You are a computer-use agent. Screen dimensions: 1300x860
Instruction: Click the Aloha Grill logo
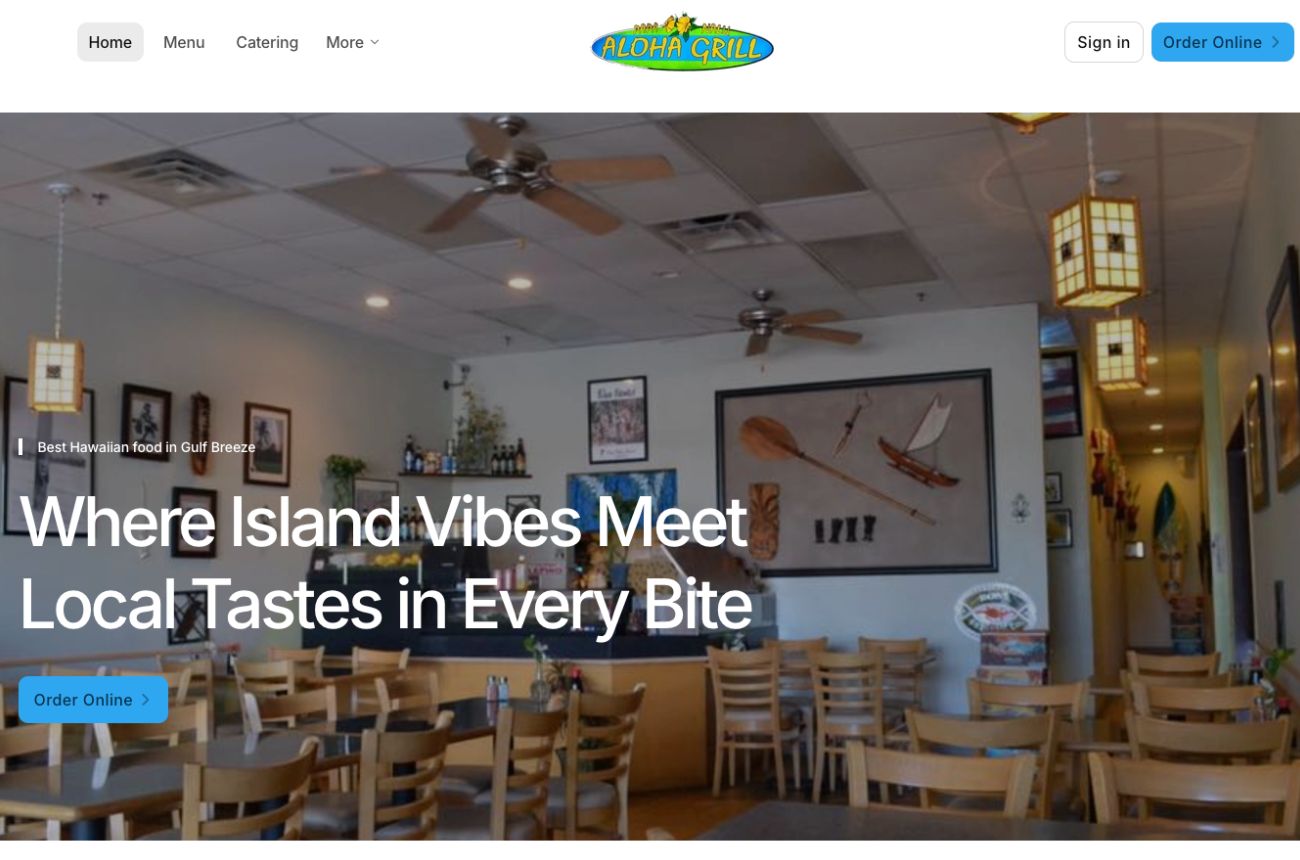[682, 42]
